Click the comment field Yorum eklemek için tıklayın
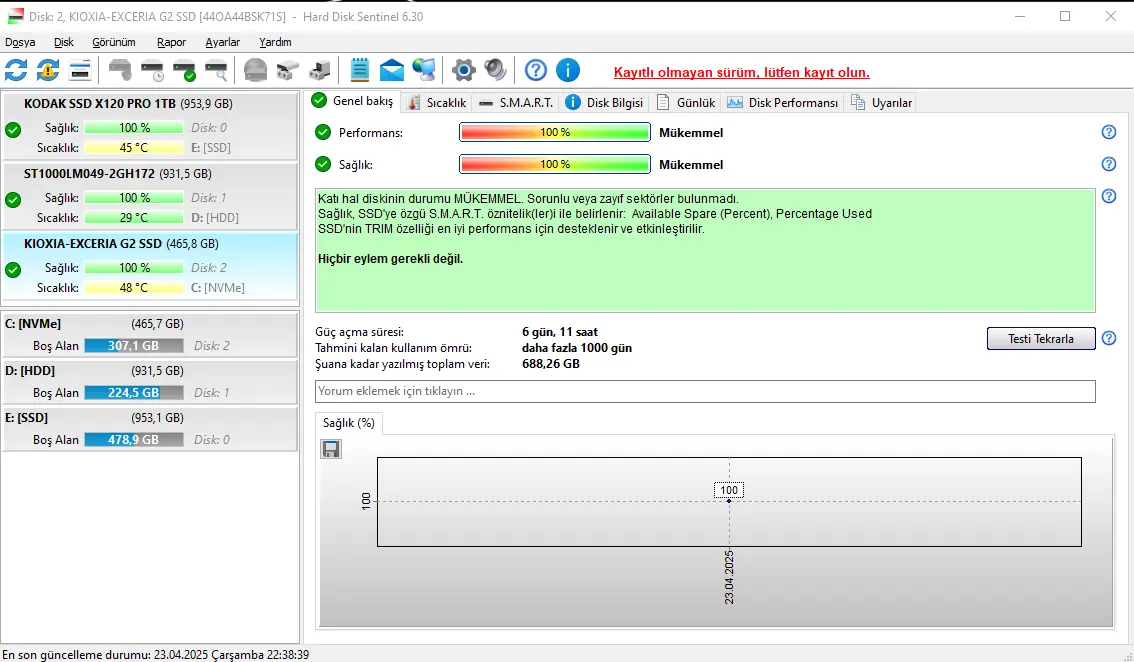 pos(705,391)
